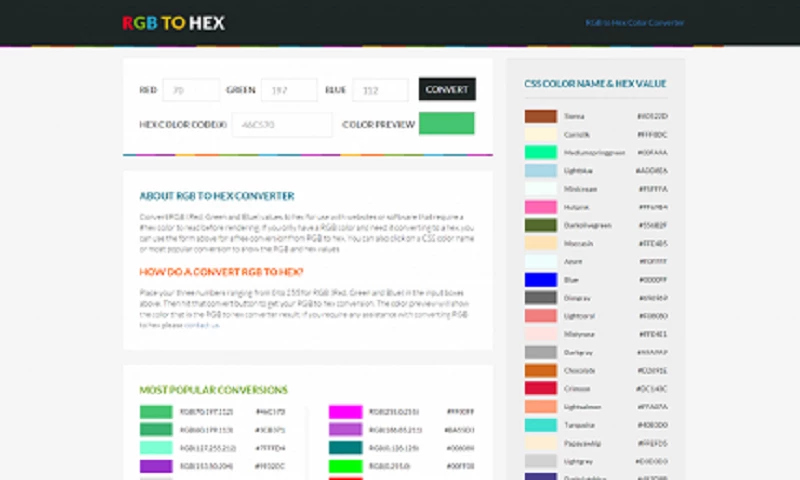Choose the Cornsilk color name

pos(577,135)
